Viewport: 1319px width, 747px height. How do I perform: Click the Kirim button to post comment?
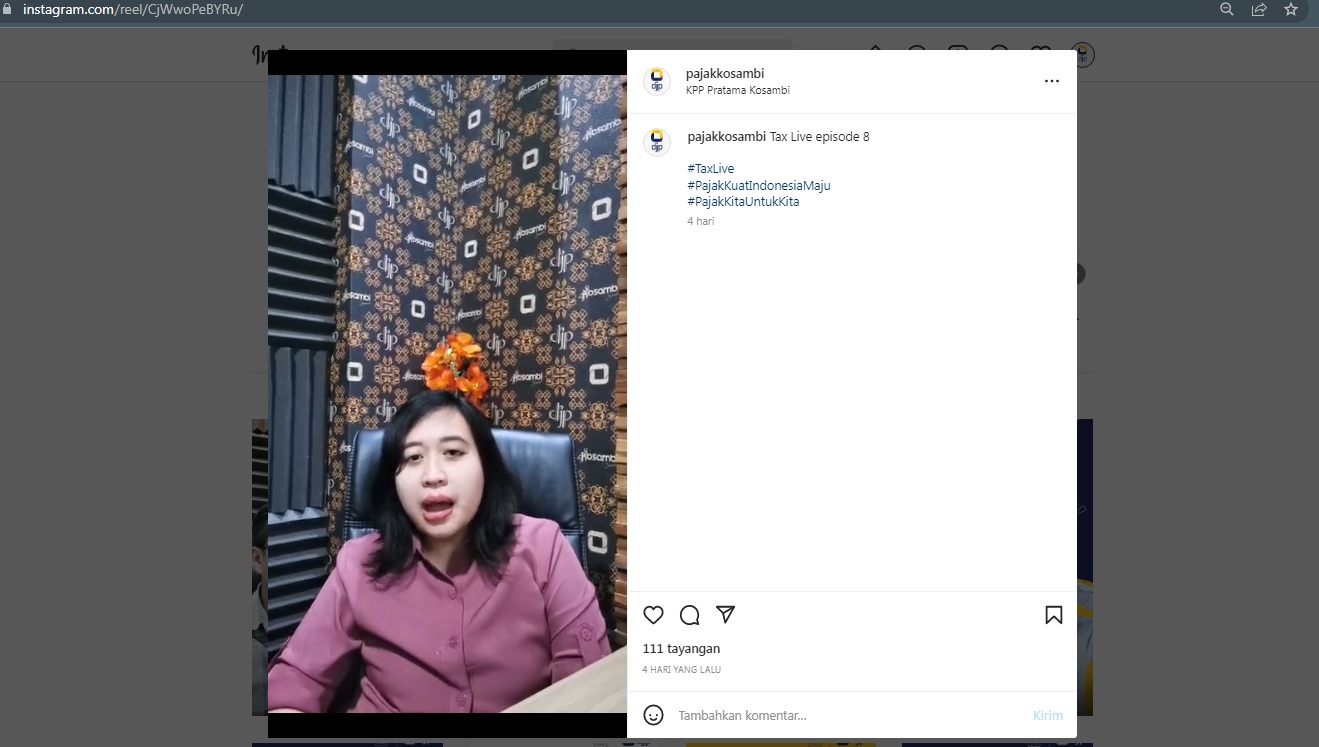pyautogui.click(x=1047, y=715)
